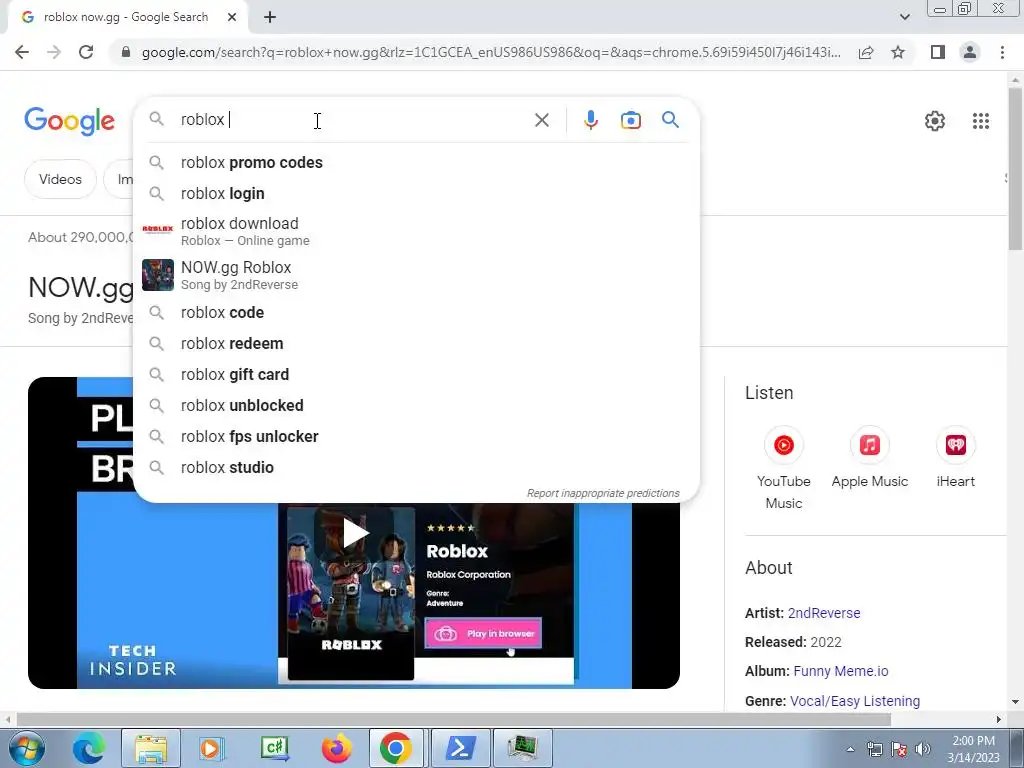Open Vocal/Easy Listening genre link
This screenshot has width=1024, height=768.
coord(855,701)
